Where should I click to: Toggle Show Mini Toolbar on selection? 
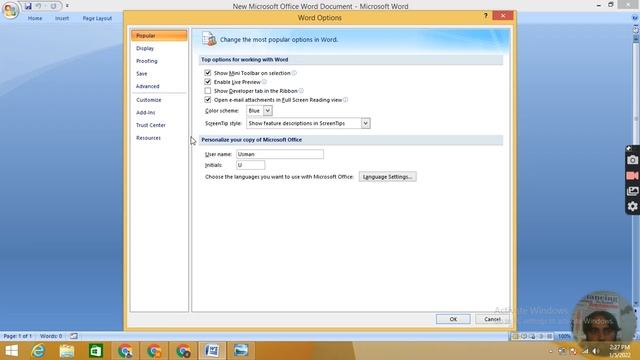(208, 73)
